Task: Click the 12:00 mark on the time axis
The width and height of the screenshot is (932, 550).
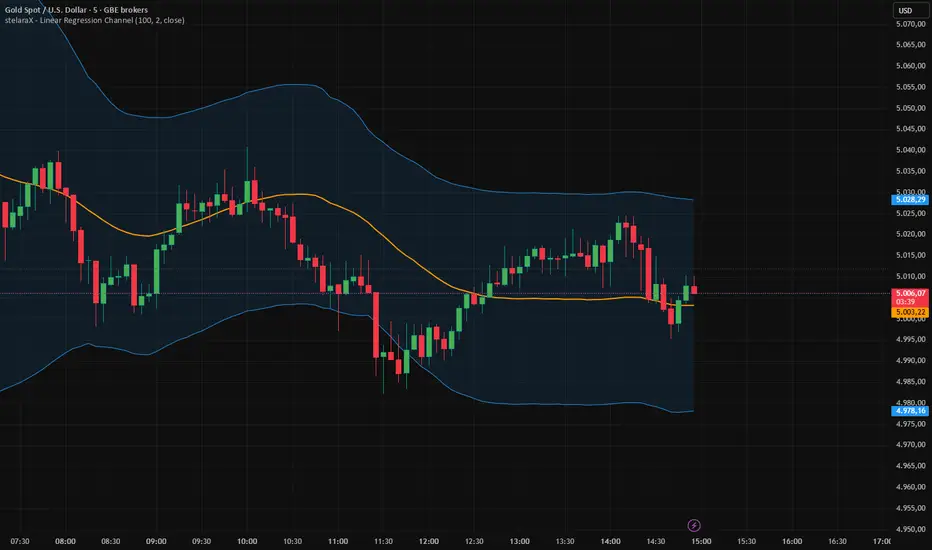Action: click(x=429, y=539)
